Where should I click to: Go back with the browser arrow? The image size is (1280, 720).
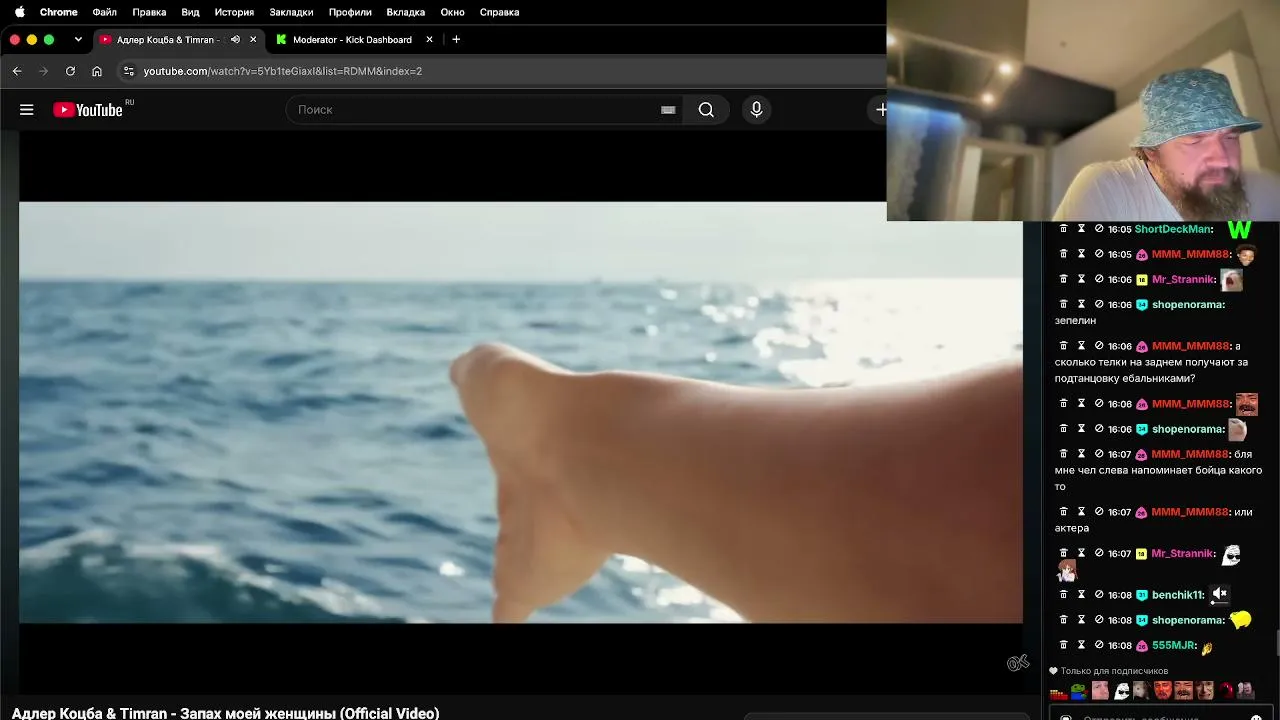click(x=17, y=71)
